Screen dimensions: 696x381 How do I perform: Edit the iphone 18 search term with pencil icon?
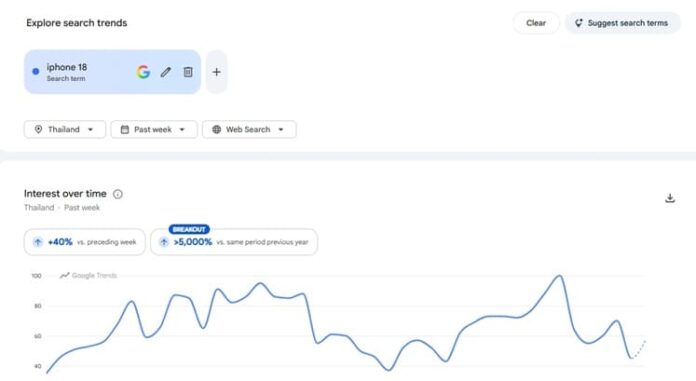click(166, 72)
